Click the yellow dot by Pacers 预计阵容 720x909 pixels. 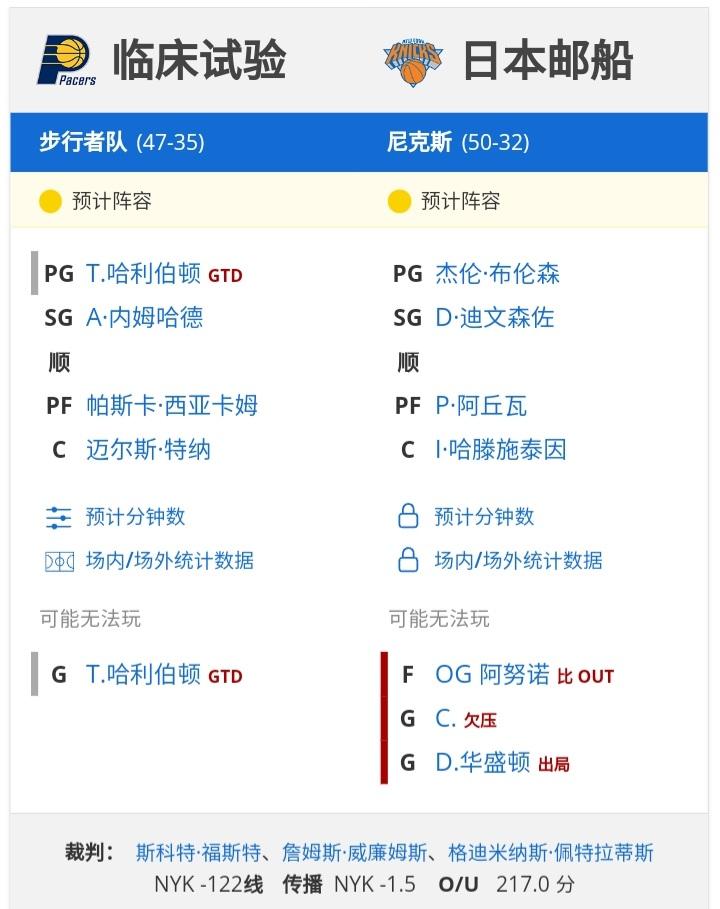[x=50, y=201]
